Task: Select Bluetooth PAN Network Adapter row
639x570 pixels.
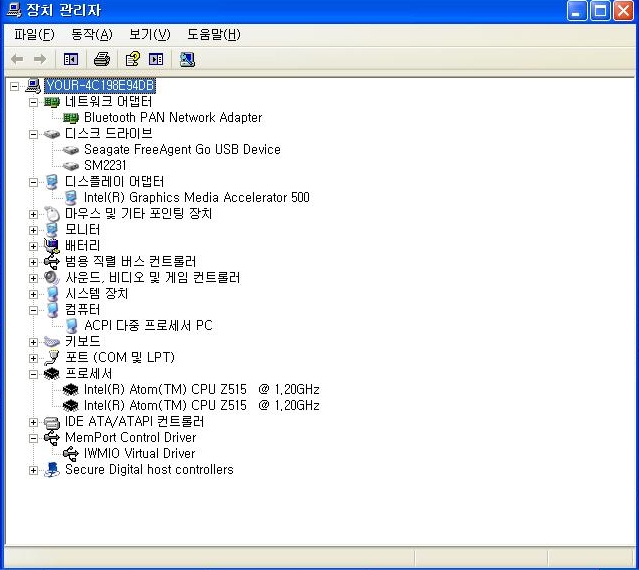Action: pos(173,118)
